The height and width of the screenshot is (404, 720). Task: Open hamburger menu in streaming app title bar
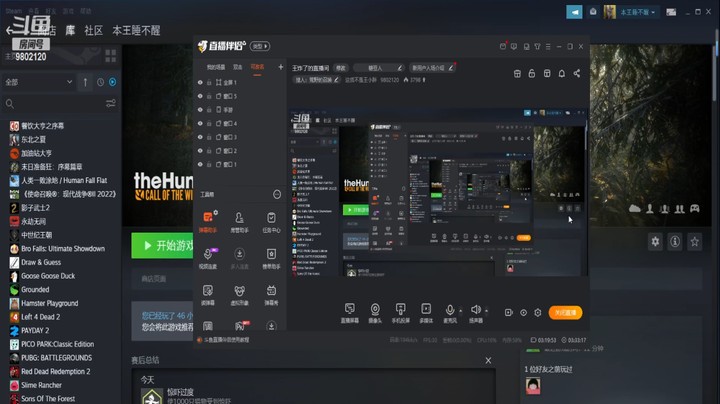(x=548, y=46)
